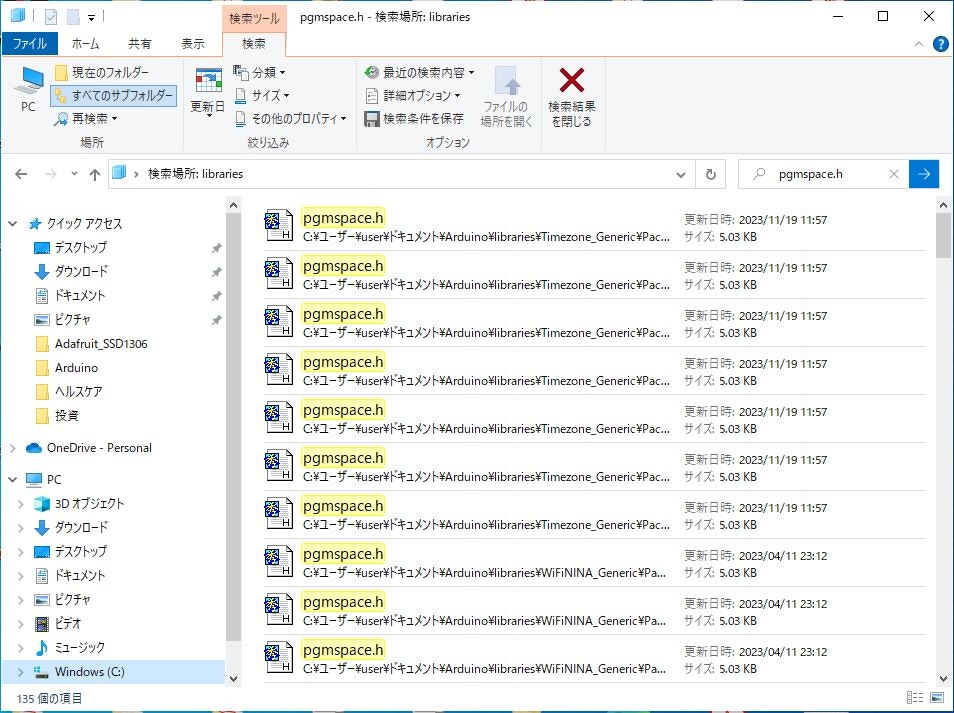Switch to the 表示 ribbon tab
This screenshot has height=713, width=954.
tap(193, 43)
